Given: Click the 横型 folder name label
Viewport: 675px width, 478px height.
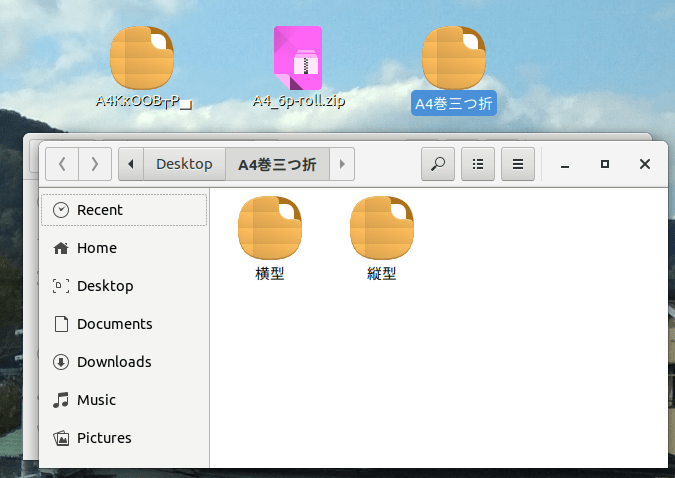Looking at the screenshot, I should point(270,273).
